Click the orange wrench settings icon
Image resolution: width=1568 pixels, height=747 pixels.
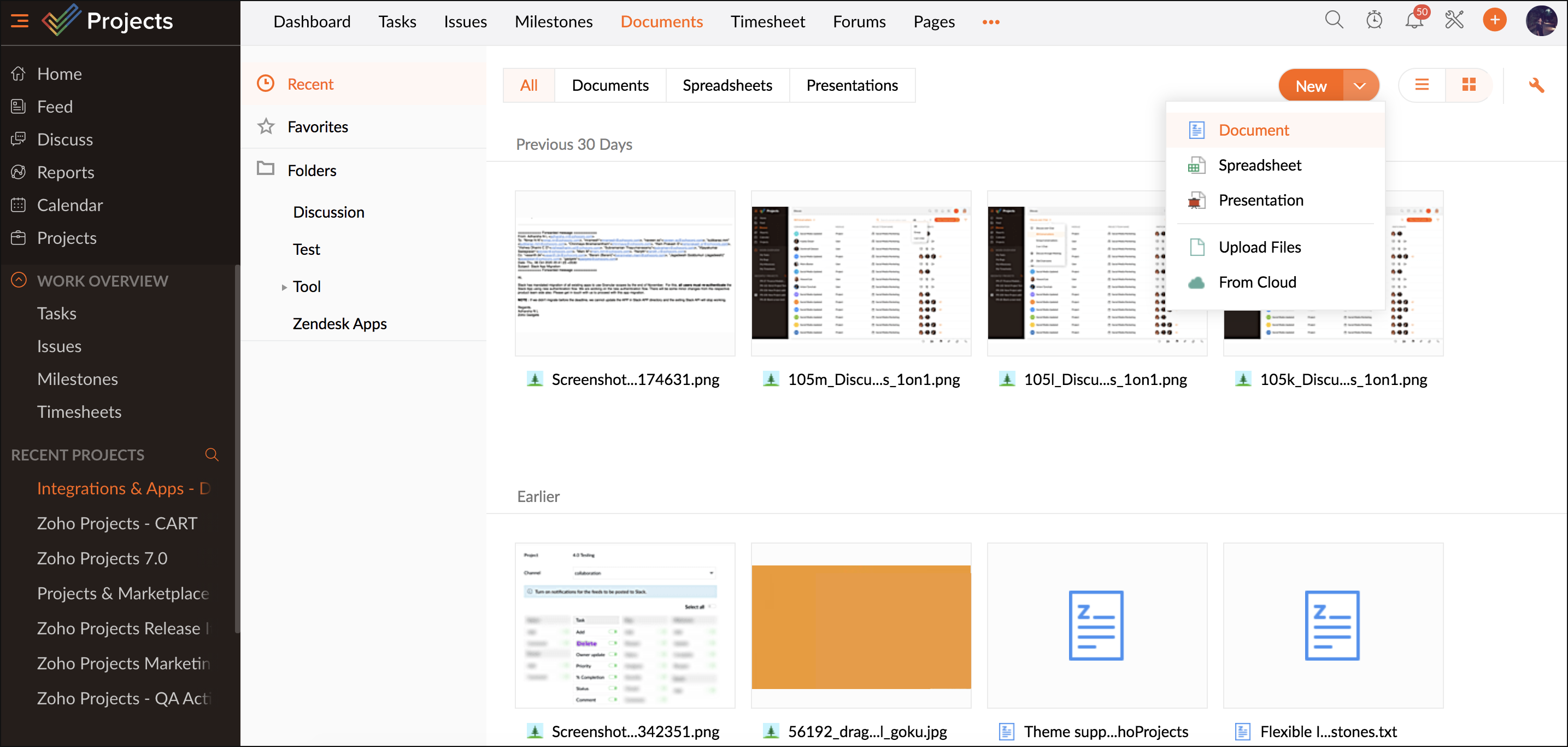point(1536,85)
